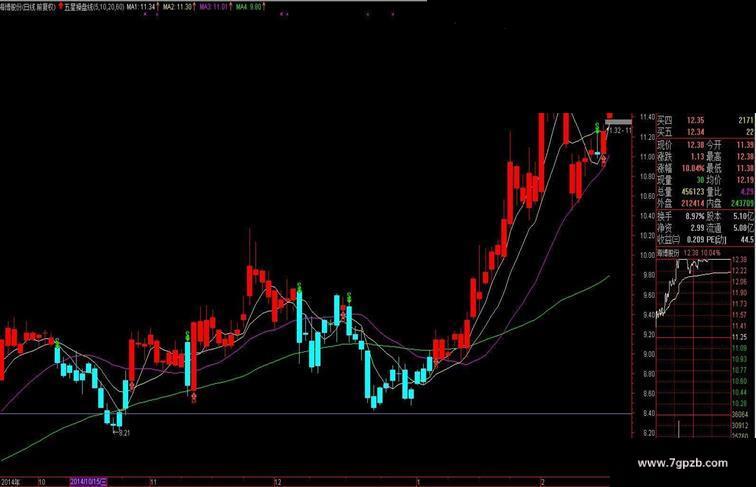Click the 最低 low price label
Viewport: 756px width, 487px height.
pos(714,168)
